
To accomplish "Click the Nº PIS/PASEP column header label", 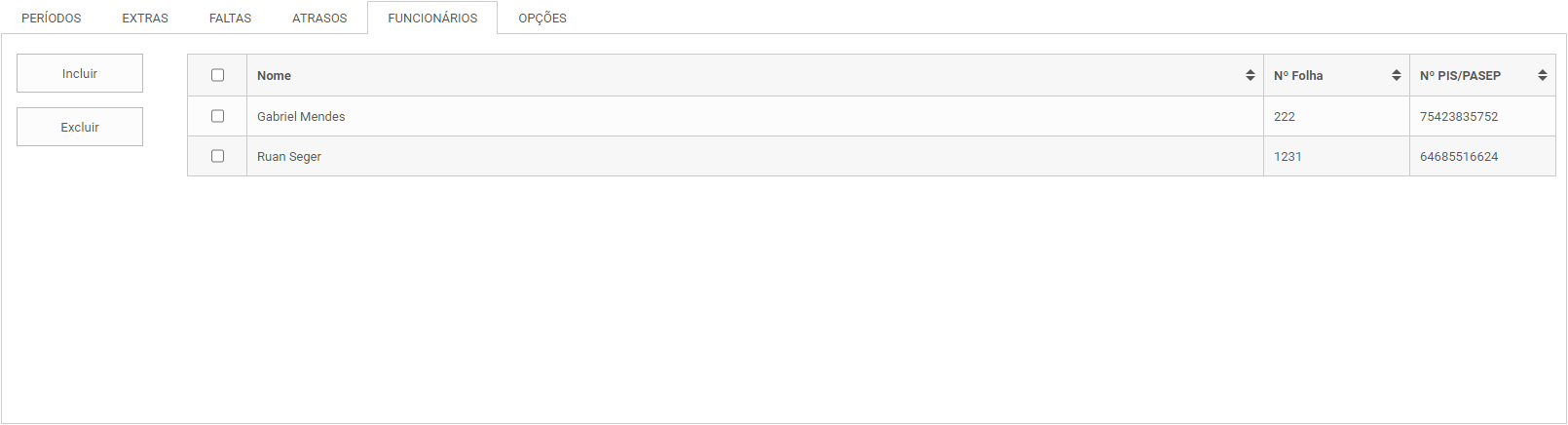I will pyautogui.click(x=1460, y=75).
